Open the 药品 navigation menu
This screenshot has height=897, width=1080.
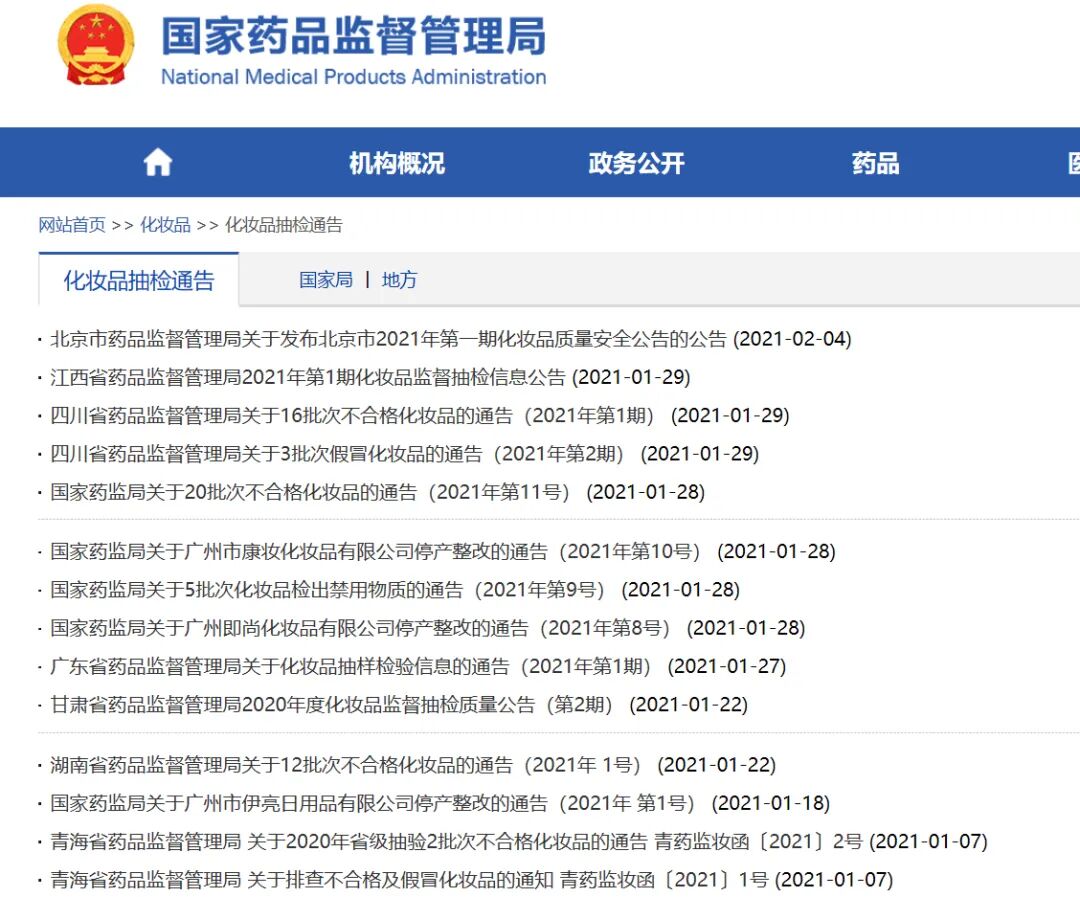(x=875, y=163)
